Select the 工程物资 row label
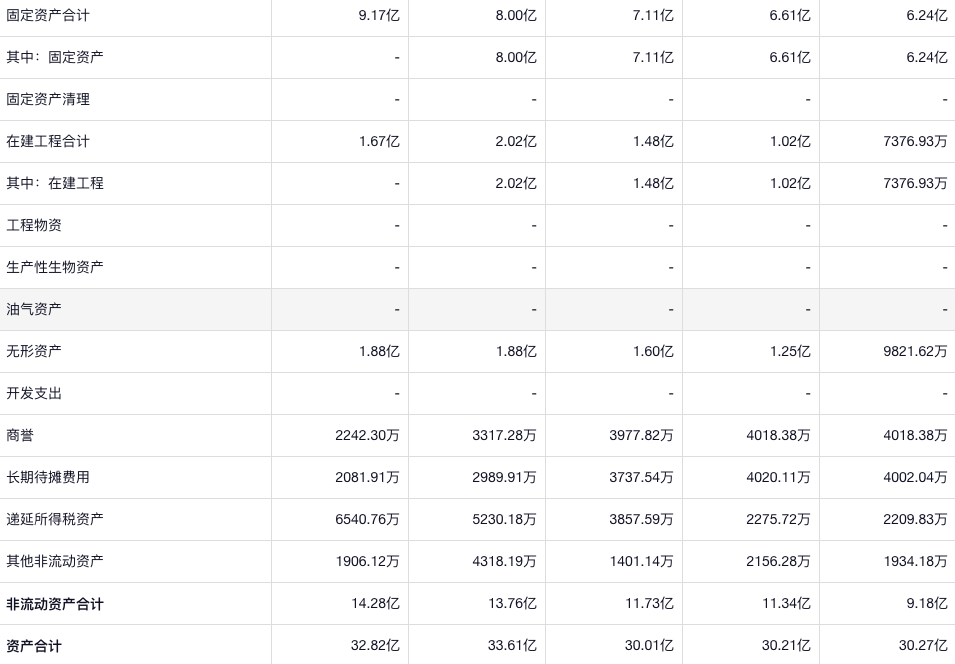 coord(34,225)
